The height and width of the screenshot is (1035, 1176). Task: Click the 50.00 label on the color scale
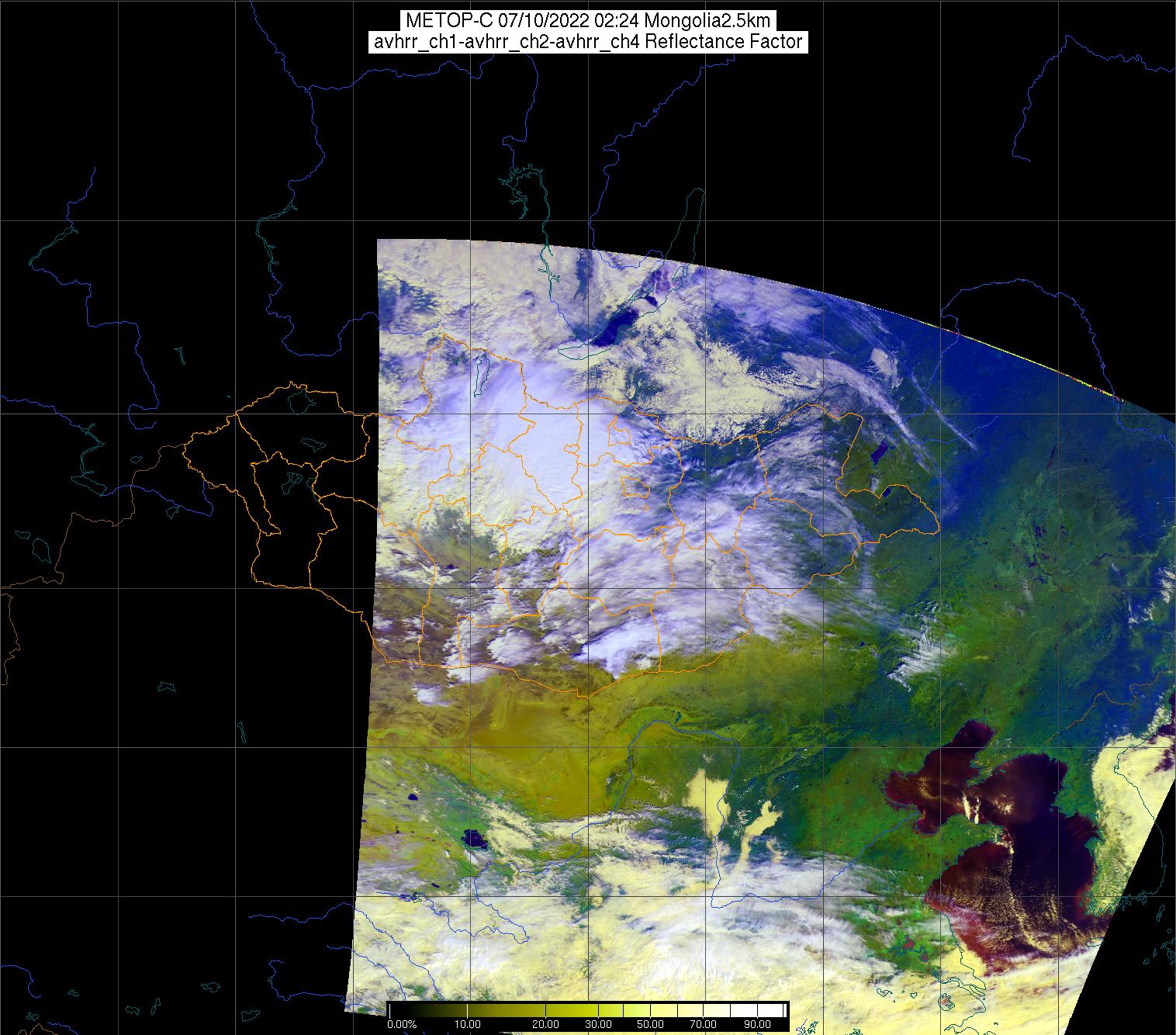[651, 1024]
